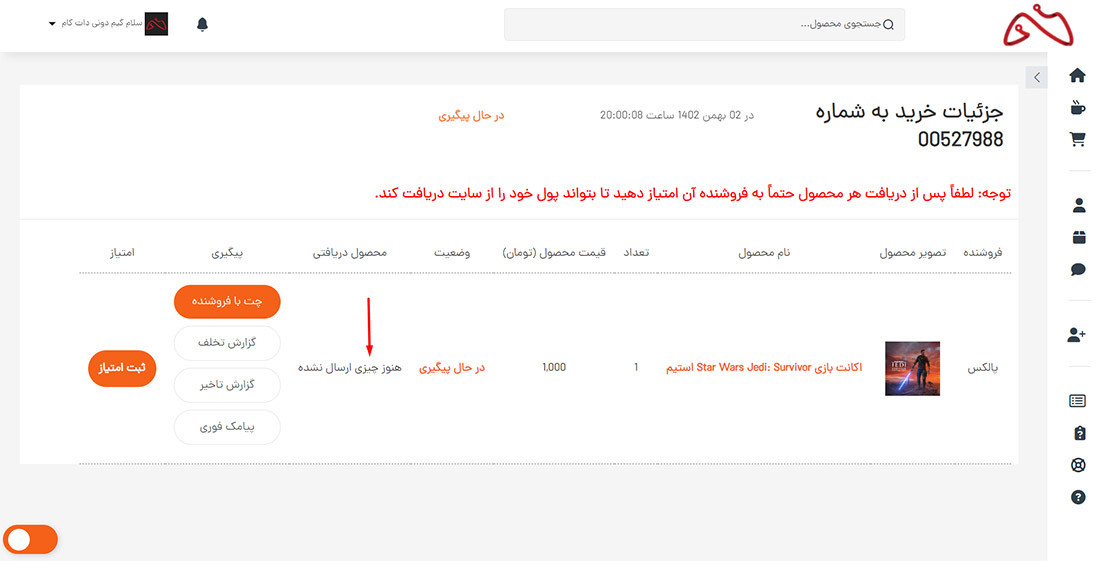Open the account dropdown 'سلام گیم دونی دات کام'
This screenshot has height=561, width=1100.
coord(95,23)
